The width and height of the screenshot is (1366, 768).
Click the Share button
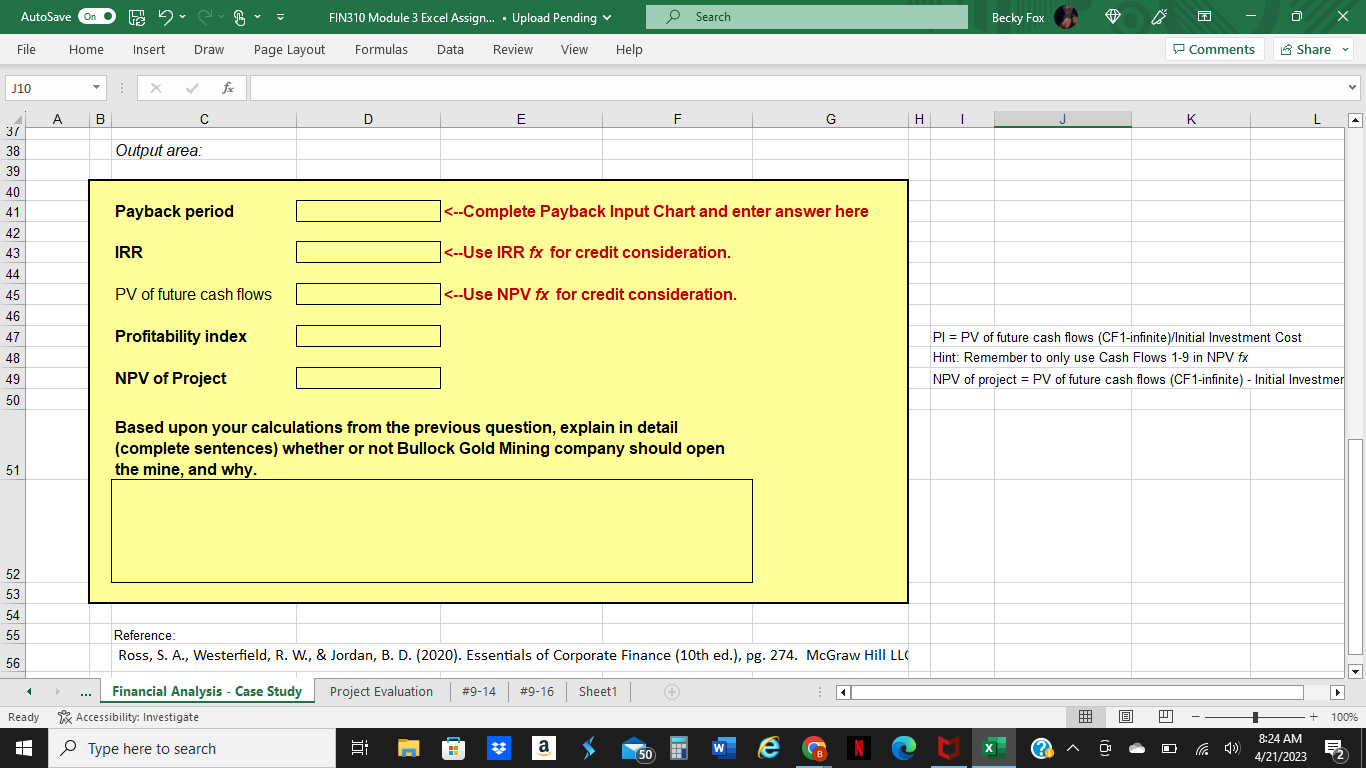point(1310,49)
